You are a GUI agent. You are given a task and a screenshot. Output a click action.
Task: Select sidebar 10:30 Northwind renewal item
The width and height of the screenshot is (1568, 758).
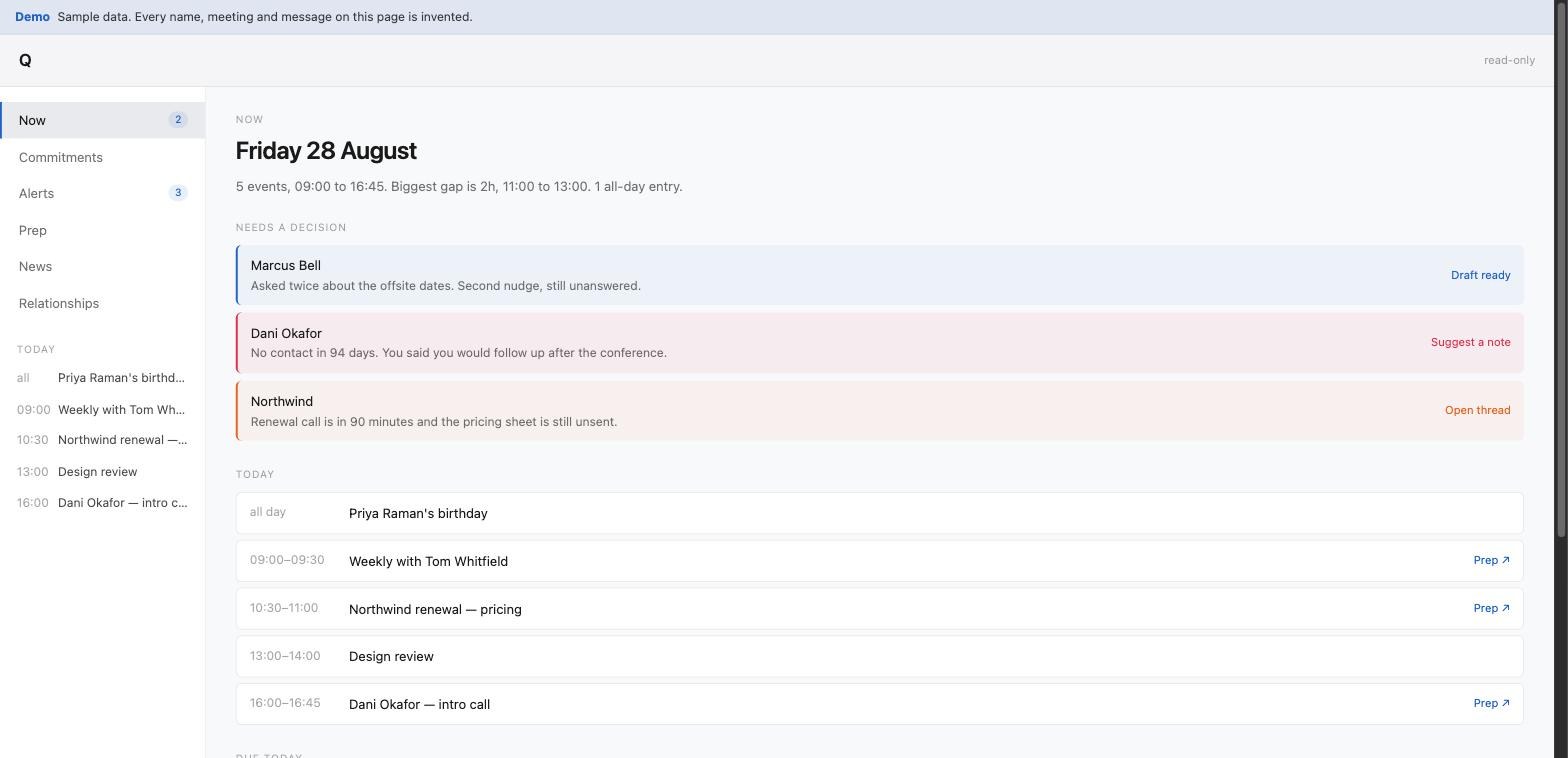(102, 440)
